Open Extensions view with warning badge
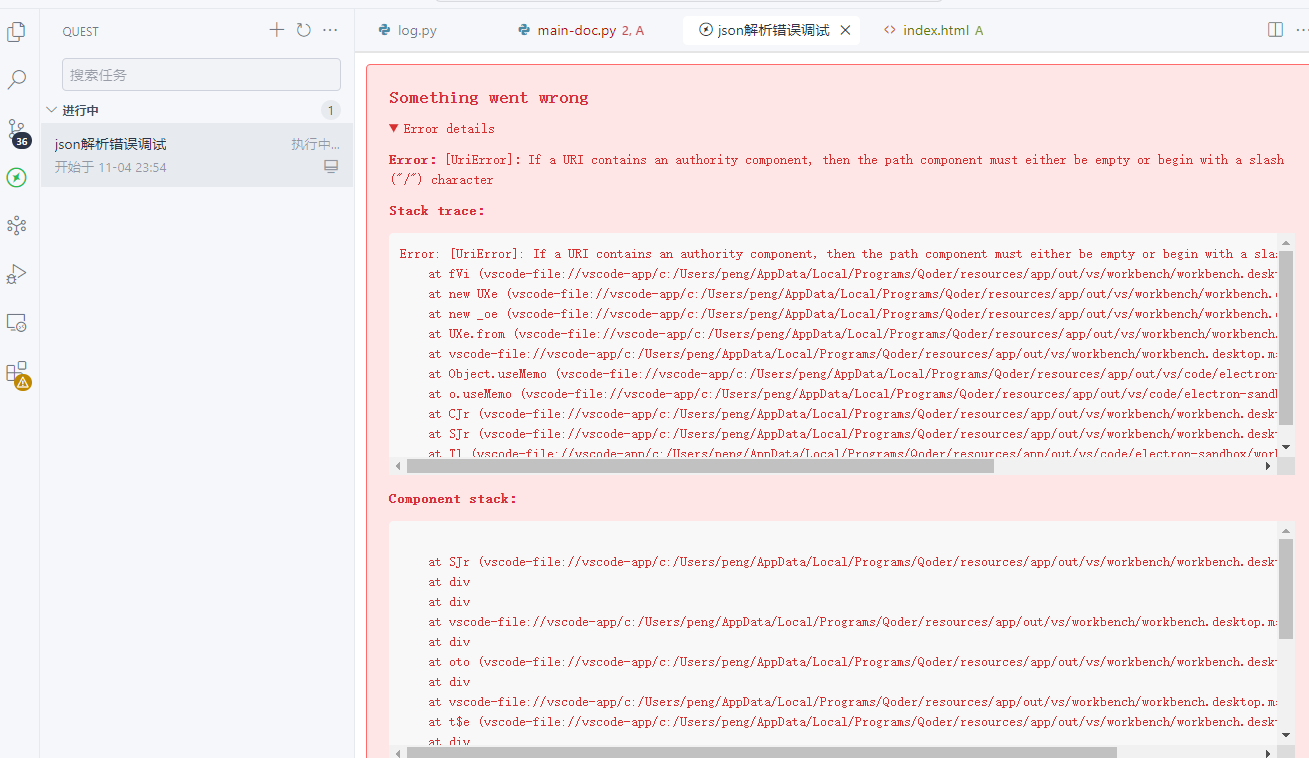This screenshot has height=758, width=1309. (17, 374)
